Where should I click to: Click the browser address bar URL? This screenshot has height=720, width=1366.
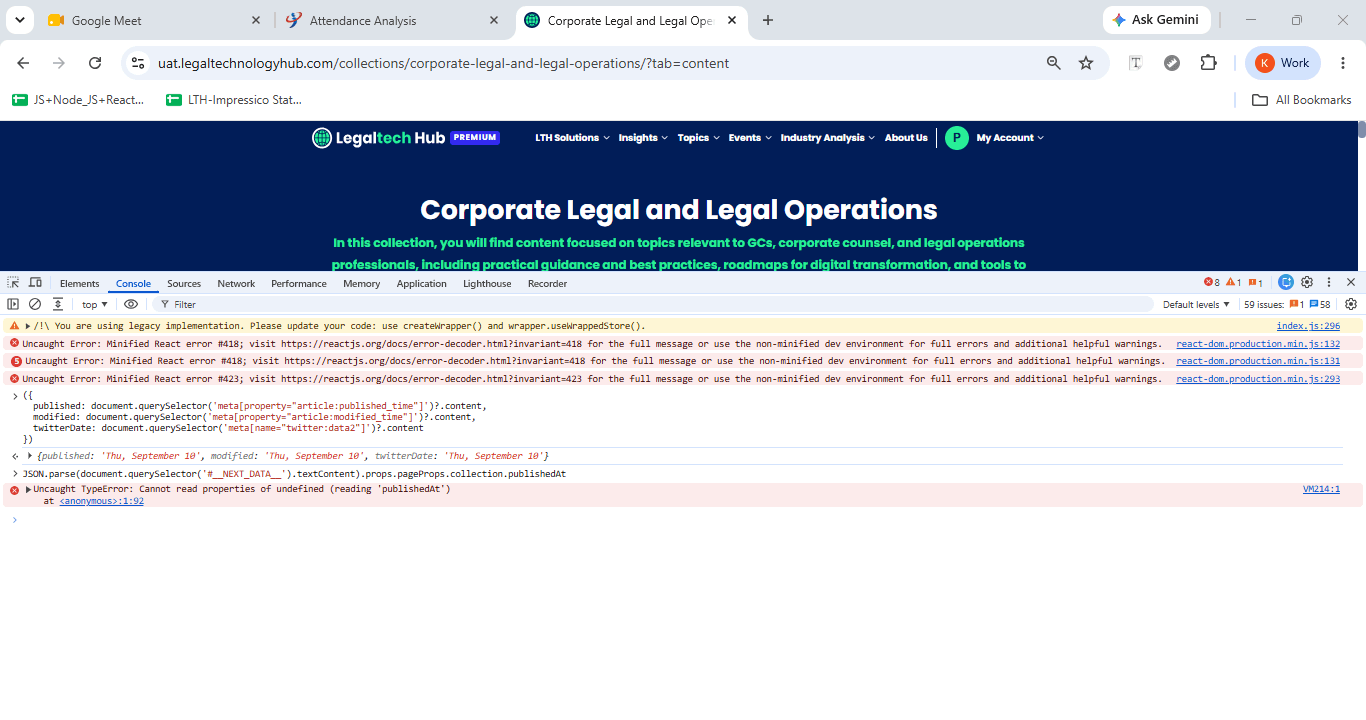point(443,63)
